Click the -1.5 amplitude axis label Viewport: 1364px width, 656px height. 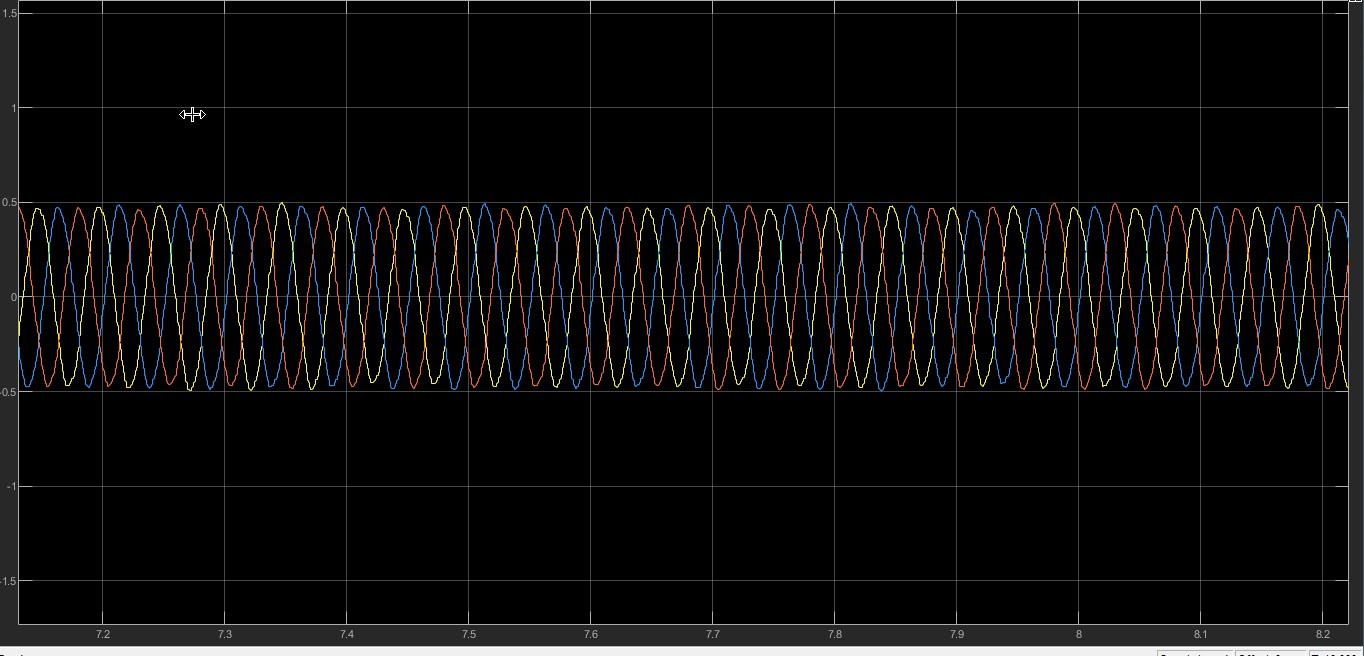click(x=8, y=581)
